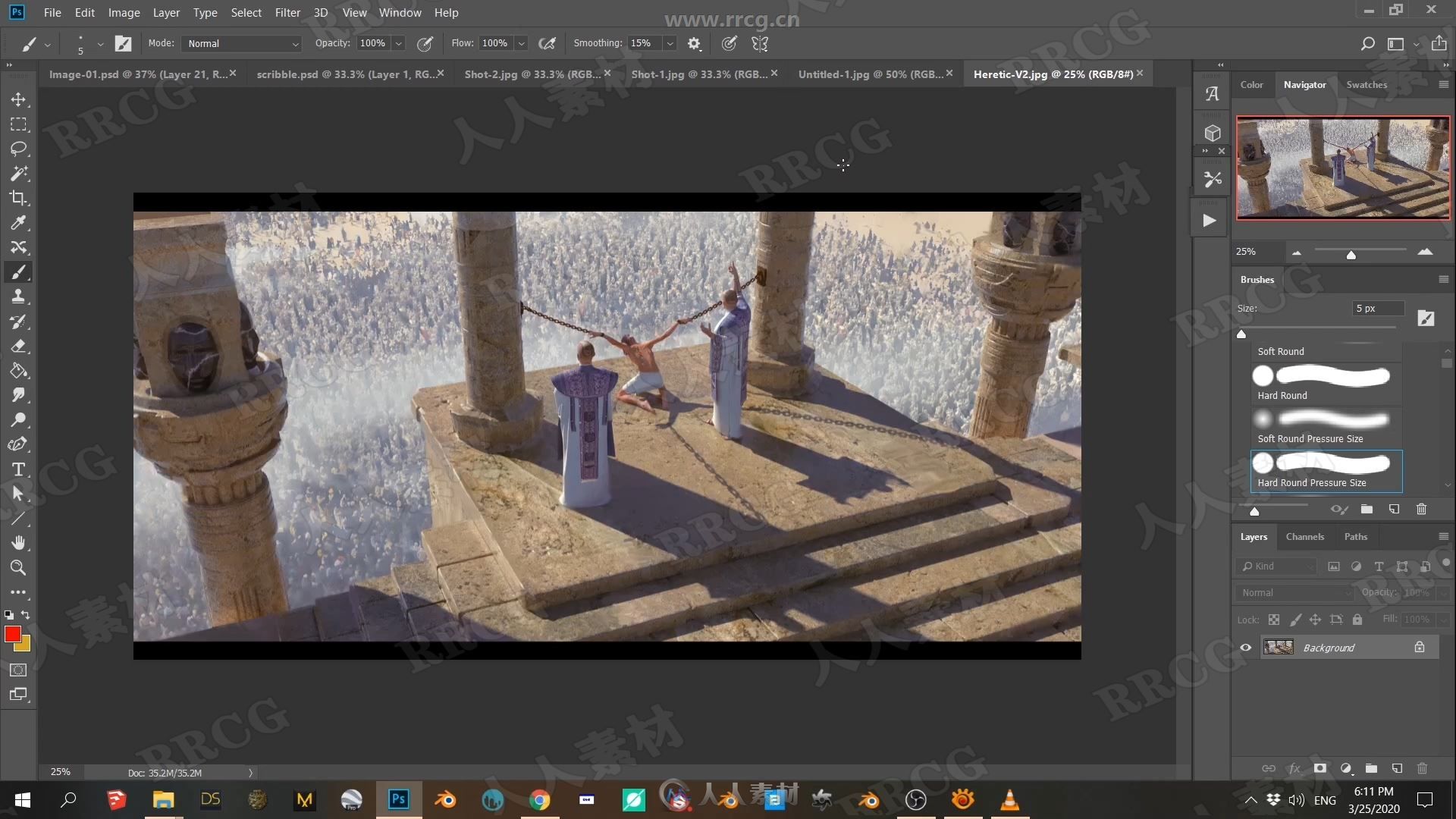Click status bar arrow beside Doc size
Viewport: 1456px width, 819px height.
click(250, 773)
